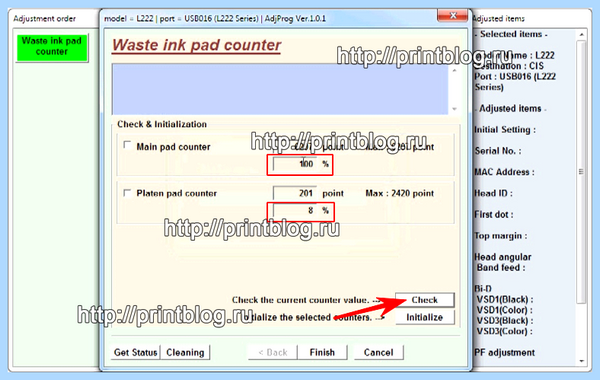Click the 'Adjustment order' panel title
Screen dimensions: 600x380
pos(44,18)
